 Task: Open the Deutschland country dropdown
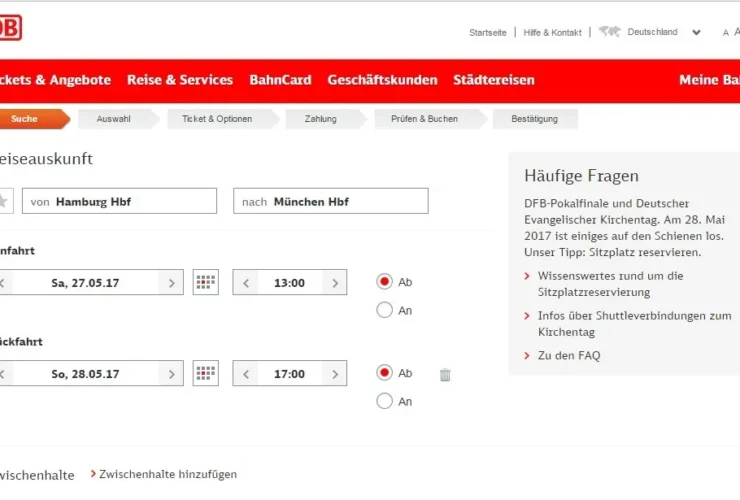tap(696, 32)
